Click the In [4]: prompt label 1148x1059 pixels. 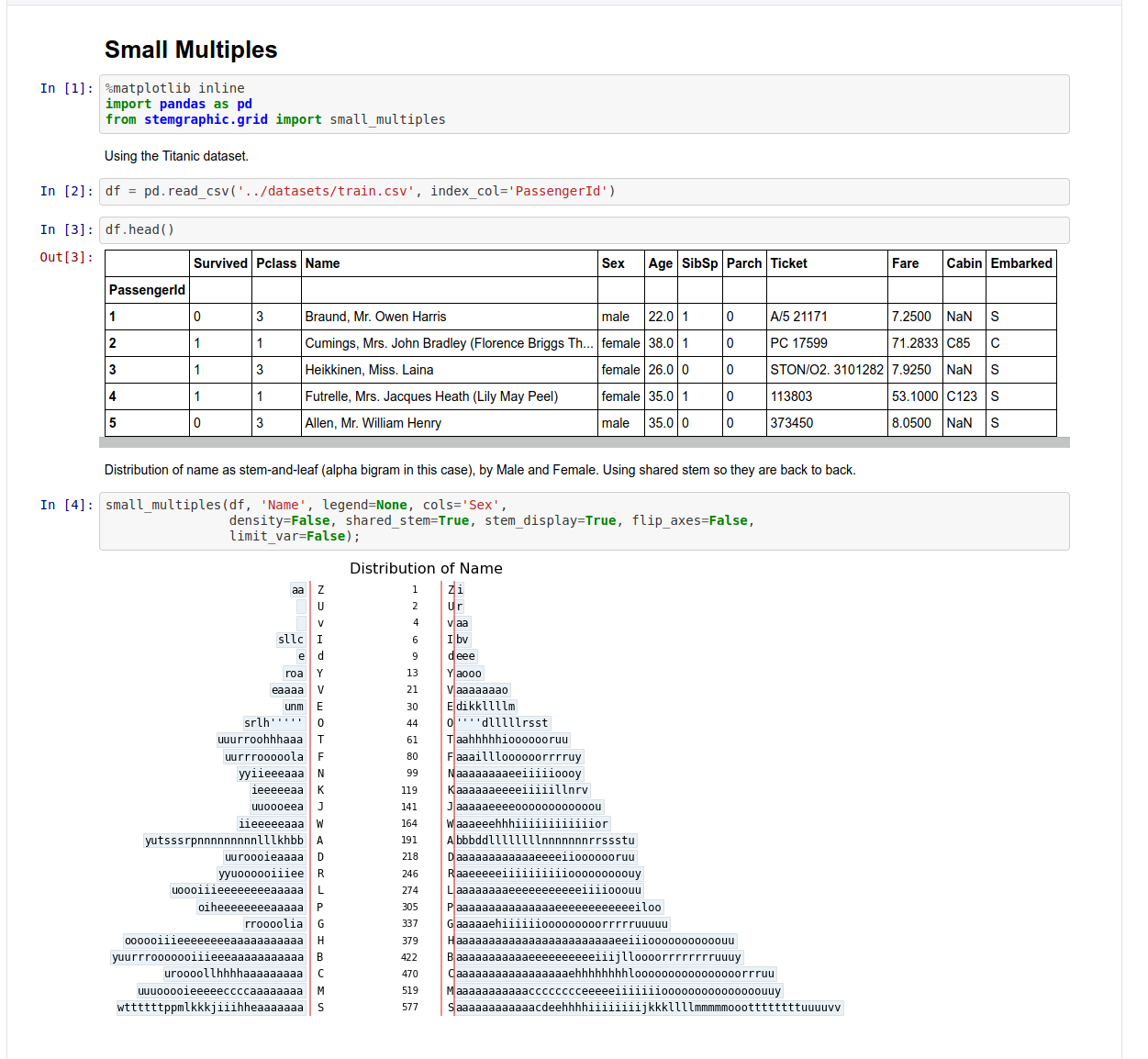[66, 505]
